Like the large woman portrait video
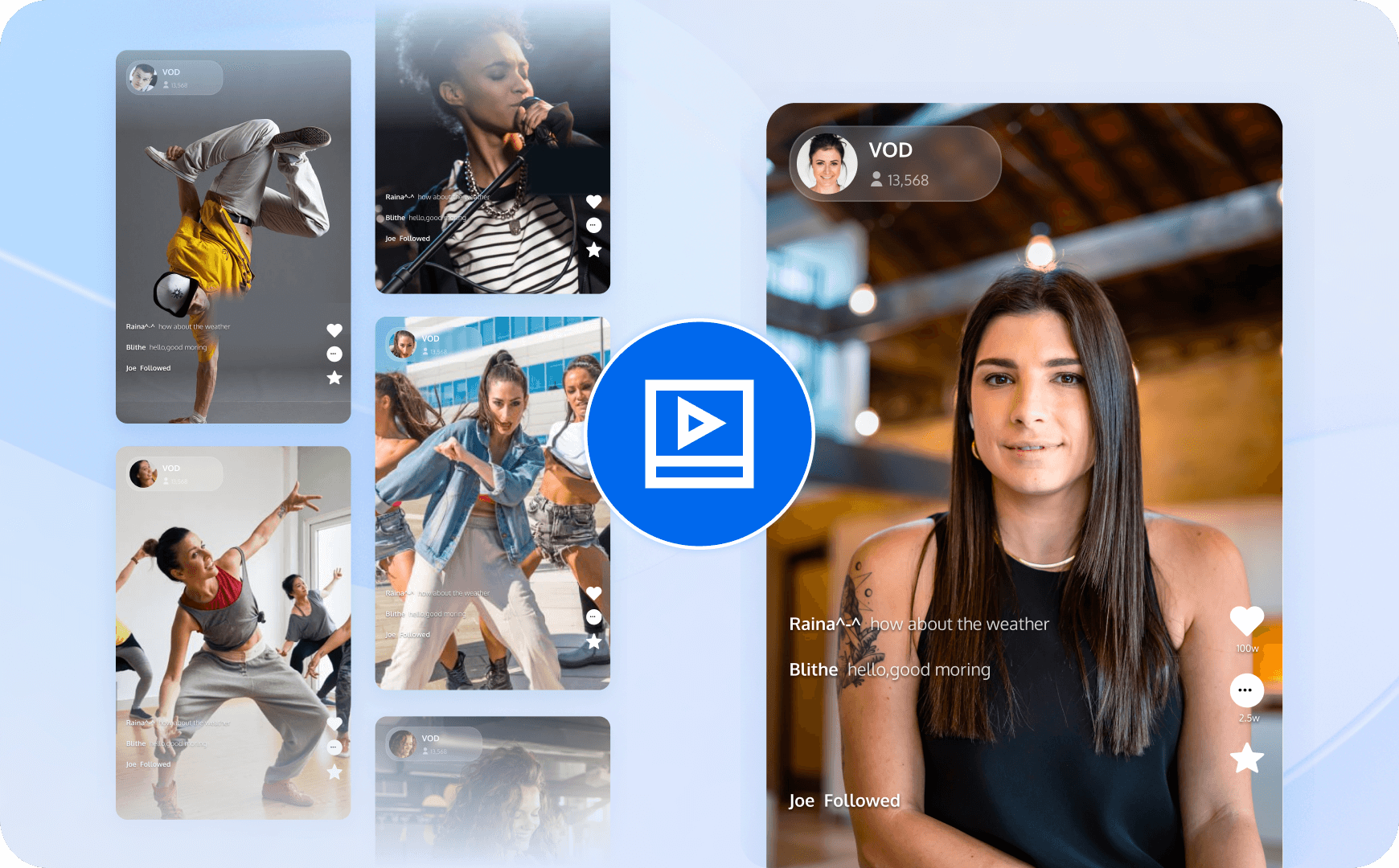The image size is (1399, 868). click(1247, 620)
